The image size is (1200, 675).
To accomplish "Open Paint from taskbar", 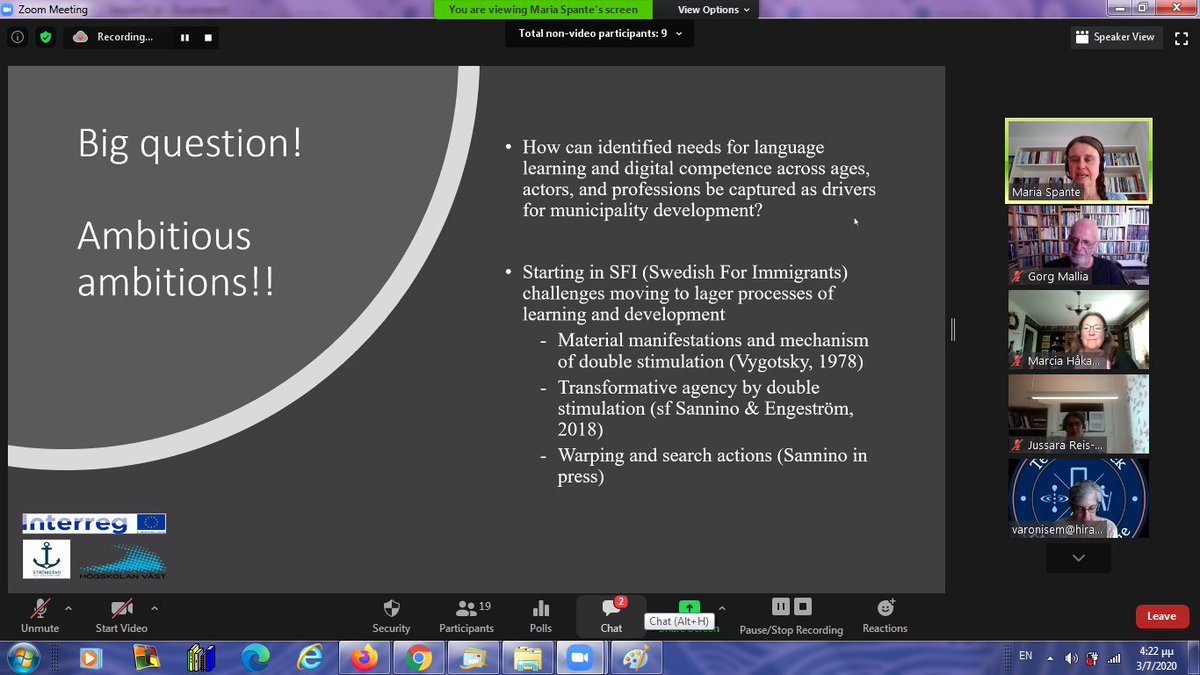I will [x=635, y=658].
